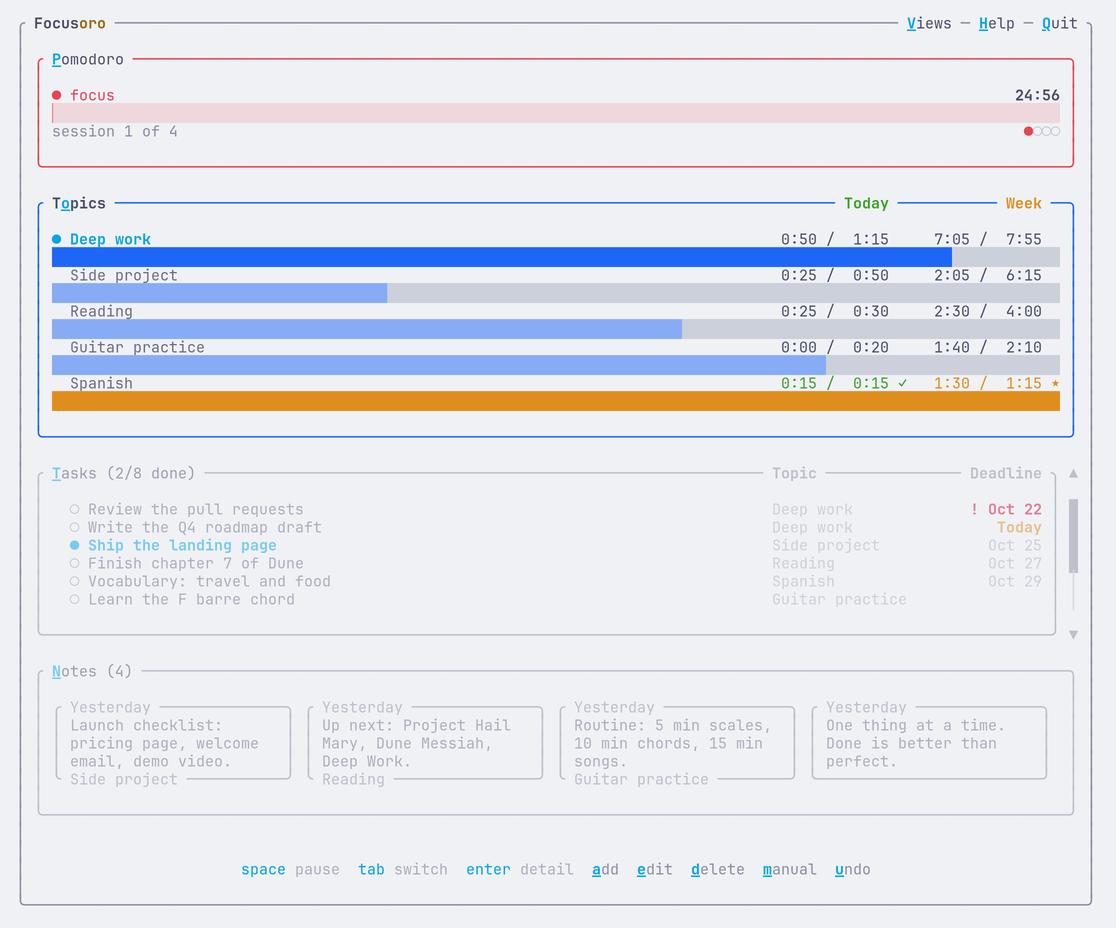The width and height of the screenshot is (1116, 928).
Task: Click the session indicator dots
Action: point(1042,131)
